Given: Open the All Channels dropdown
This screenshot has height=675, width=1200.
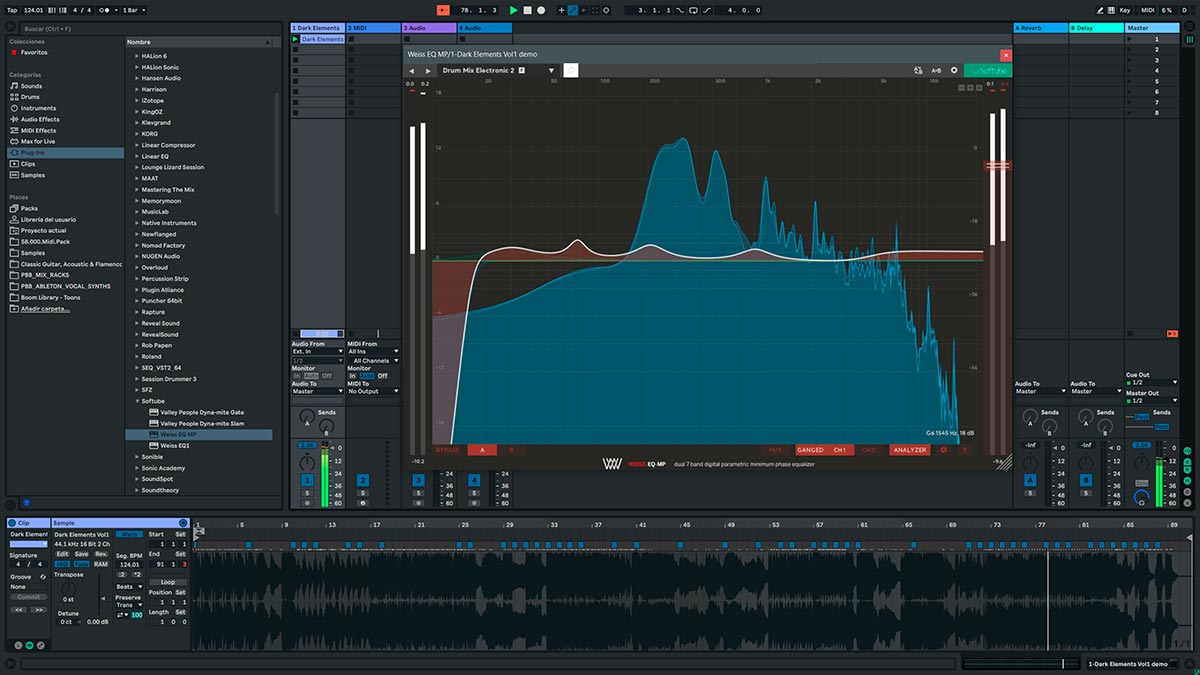Looking at the screenshot, I should tap(373, 361).
